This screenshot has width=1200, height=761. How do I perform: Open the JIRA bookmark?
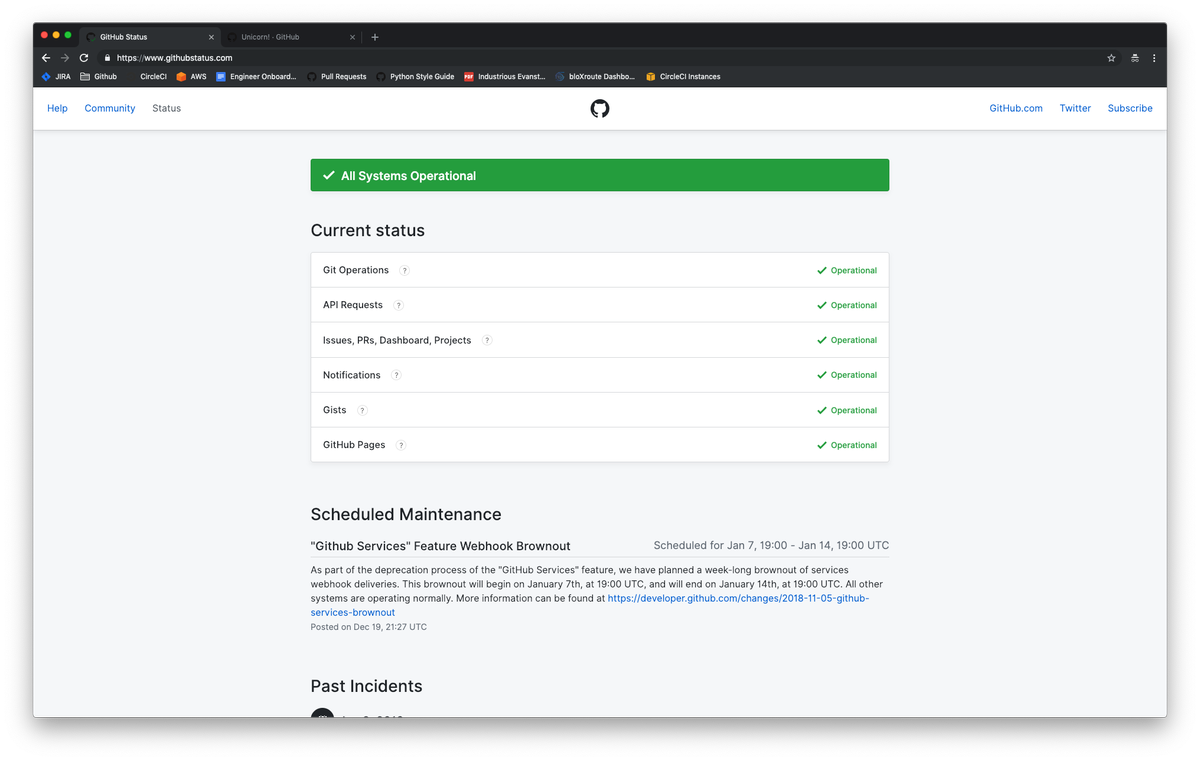coord(56,76)
